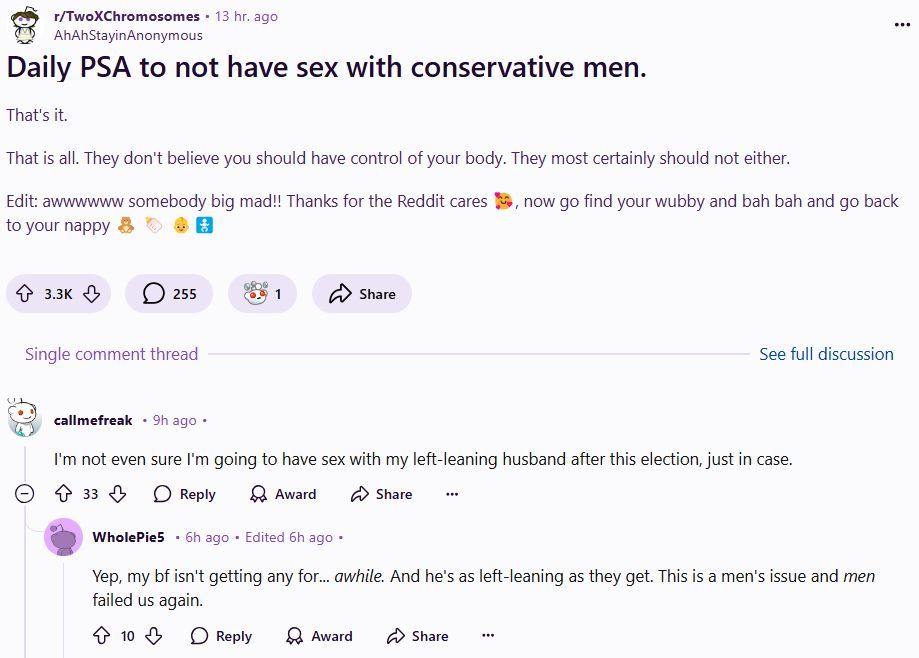Upvote callmefreak's comment
Image resolution: width=919 pixels, height=658 pixels.
pyautogui.click(x=63, y=494)
